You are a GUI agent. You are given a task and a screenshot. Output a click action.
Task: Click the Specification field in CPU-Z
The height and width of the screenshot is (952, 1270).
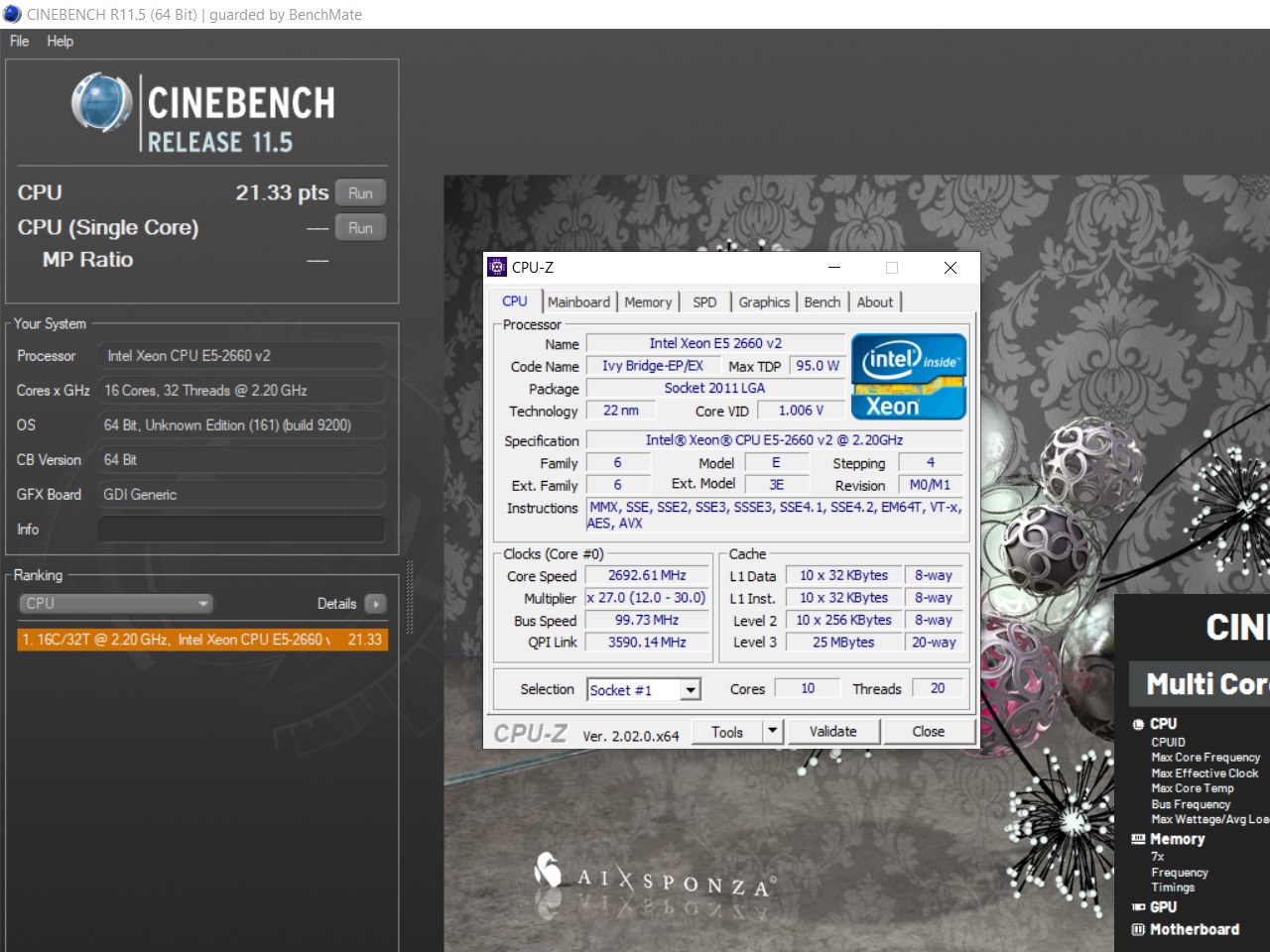click(x=774, y=440)
